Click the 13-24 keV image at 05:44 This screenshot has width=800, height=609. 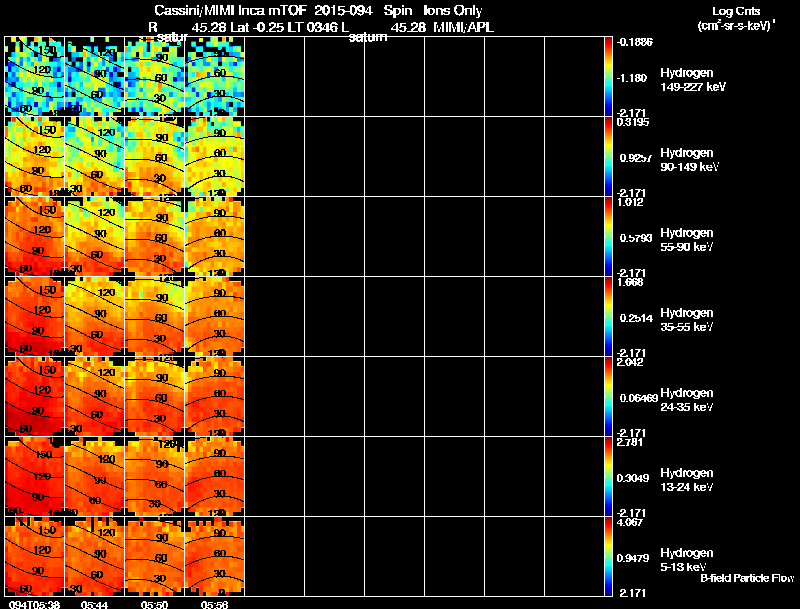(94, 477)
